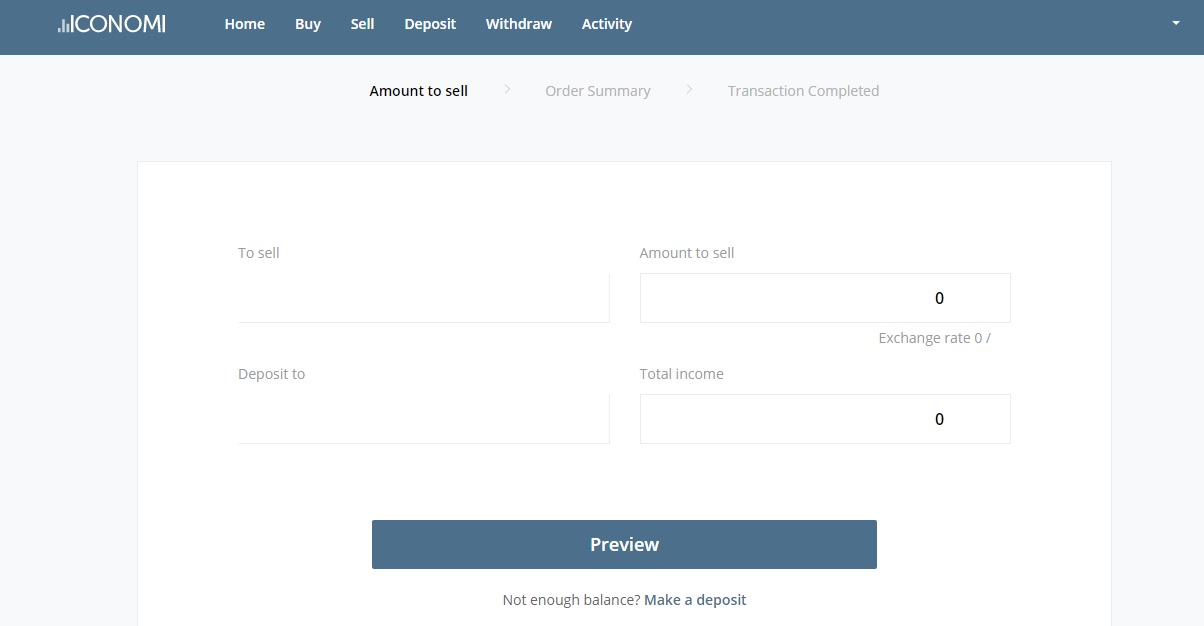Open the Sell navigation item

362,24
